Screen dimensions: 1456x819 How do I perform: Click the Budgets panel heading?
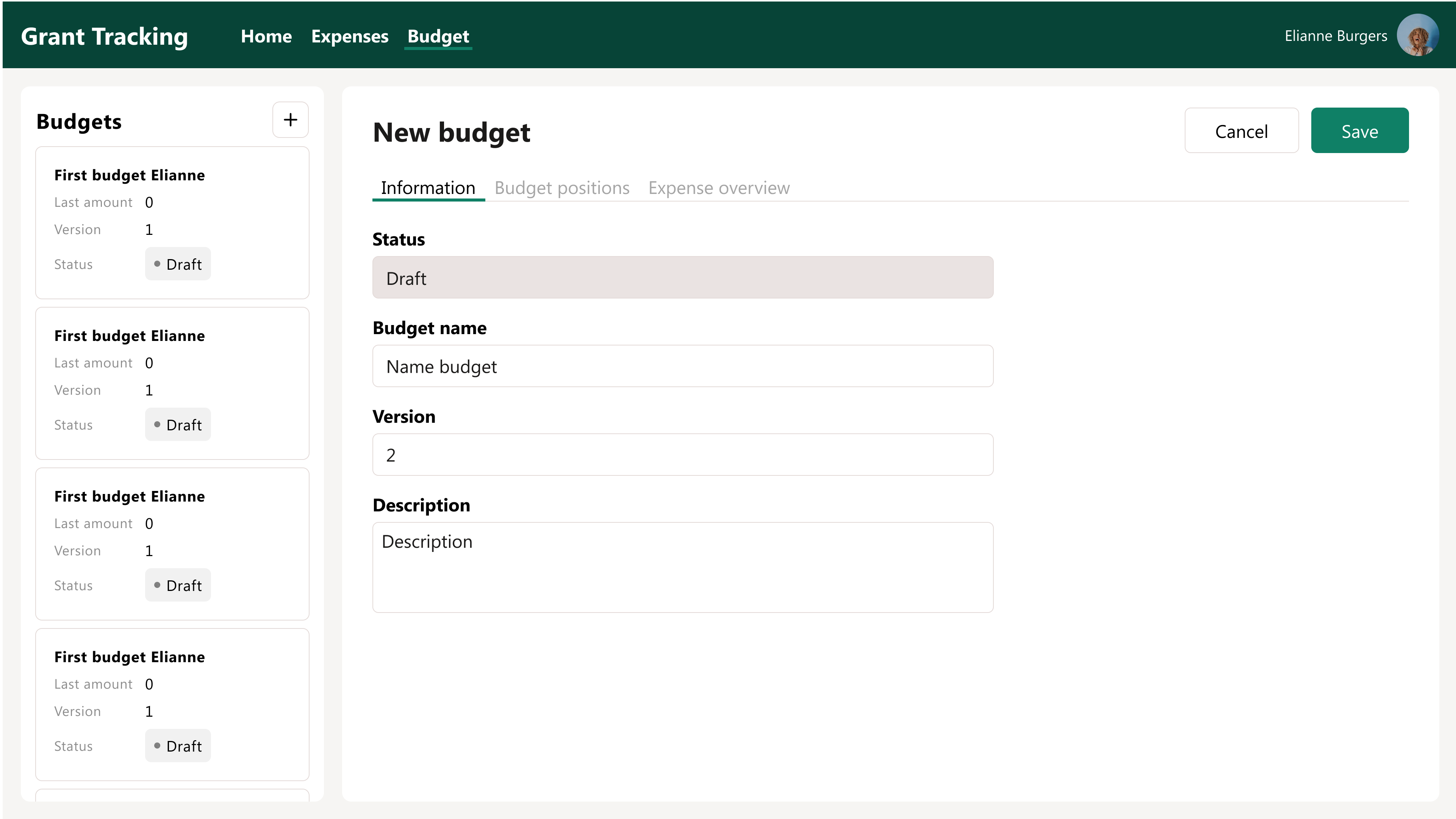(79, 122)
